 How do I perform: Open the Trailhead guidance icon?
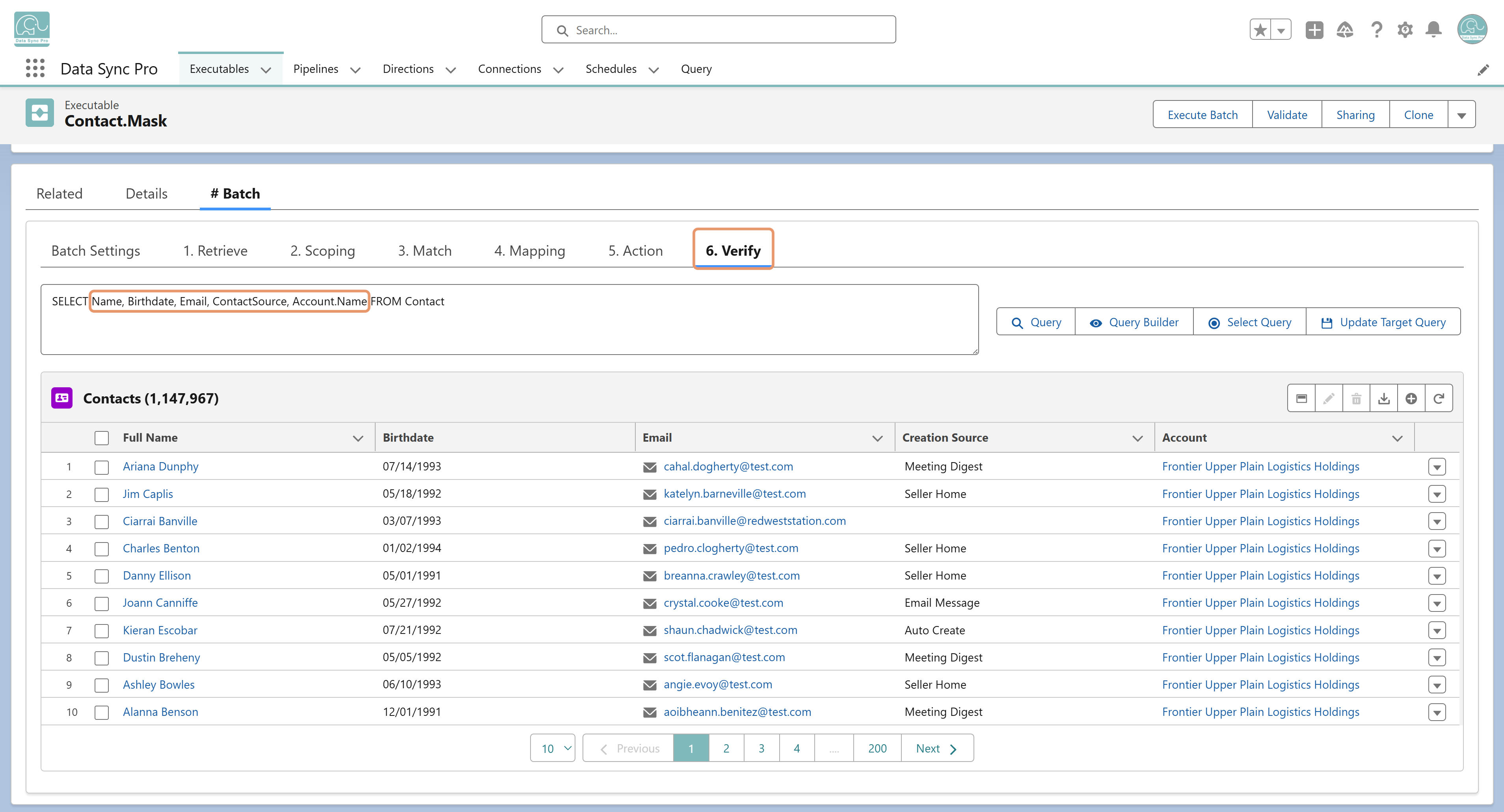1345,30
